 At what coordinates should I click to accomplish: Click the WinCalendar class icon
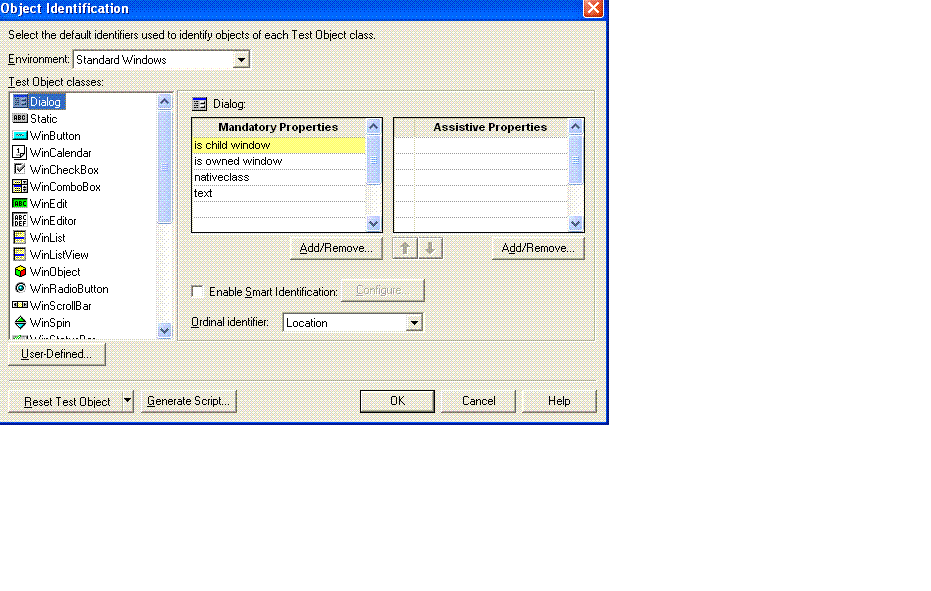20,152
